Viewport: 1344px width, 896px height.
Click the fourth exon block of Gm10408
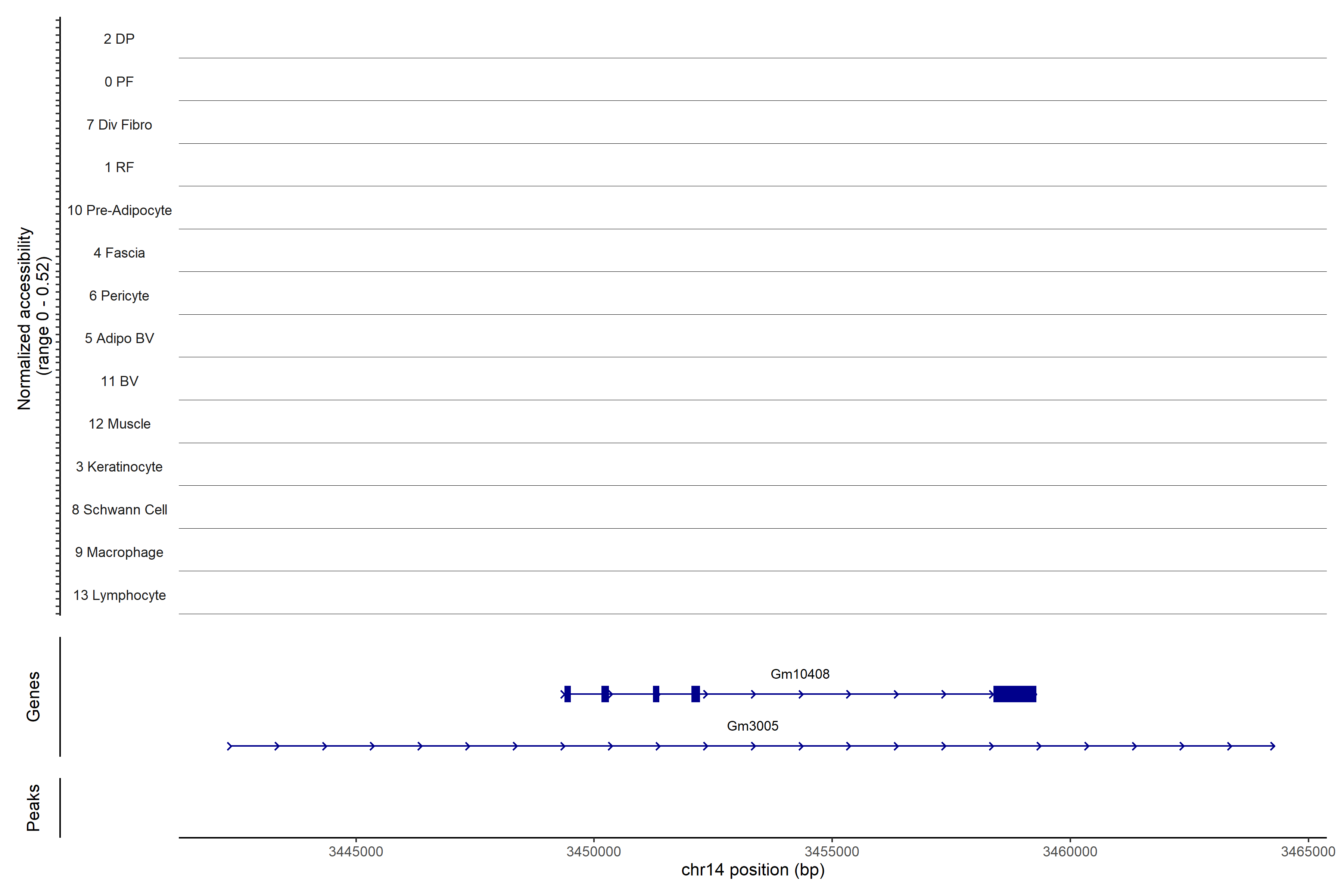click(x=696, y=694)
